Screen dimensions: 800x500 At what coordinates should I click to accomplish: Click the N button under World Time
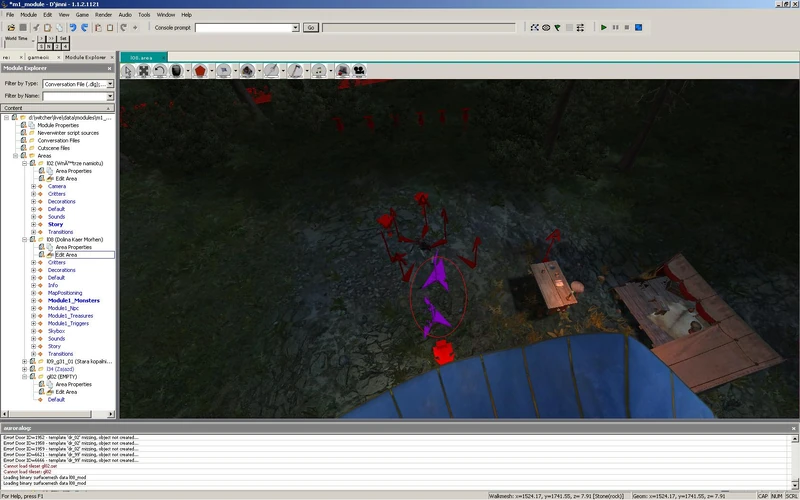[x=49, y=46]
